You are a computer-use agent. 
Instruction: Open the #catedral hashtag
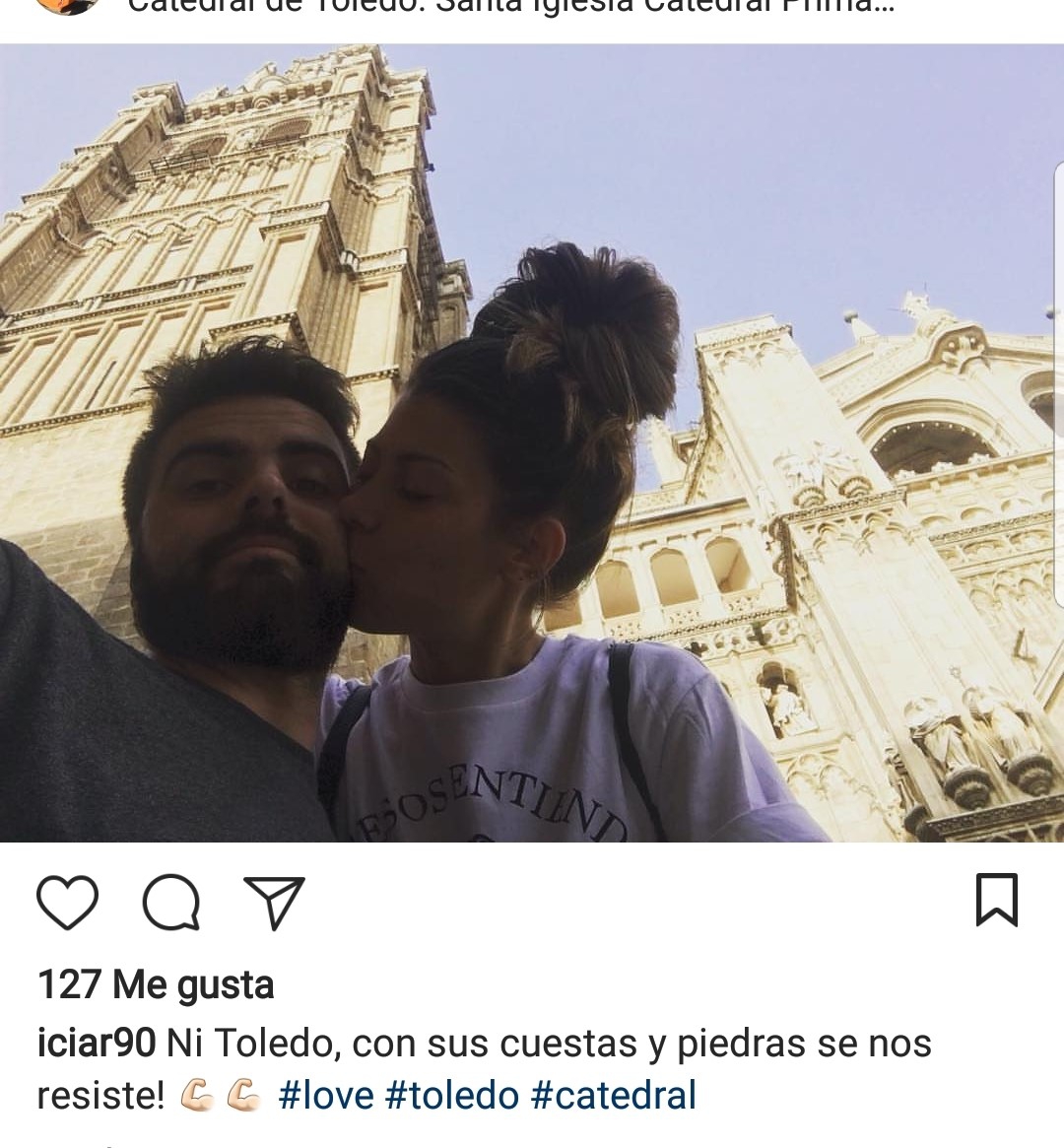tap(613, 1096)
